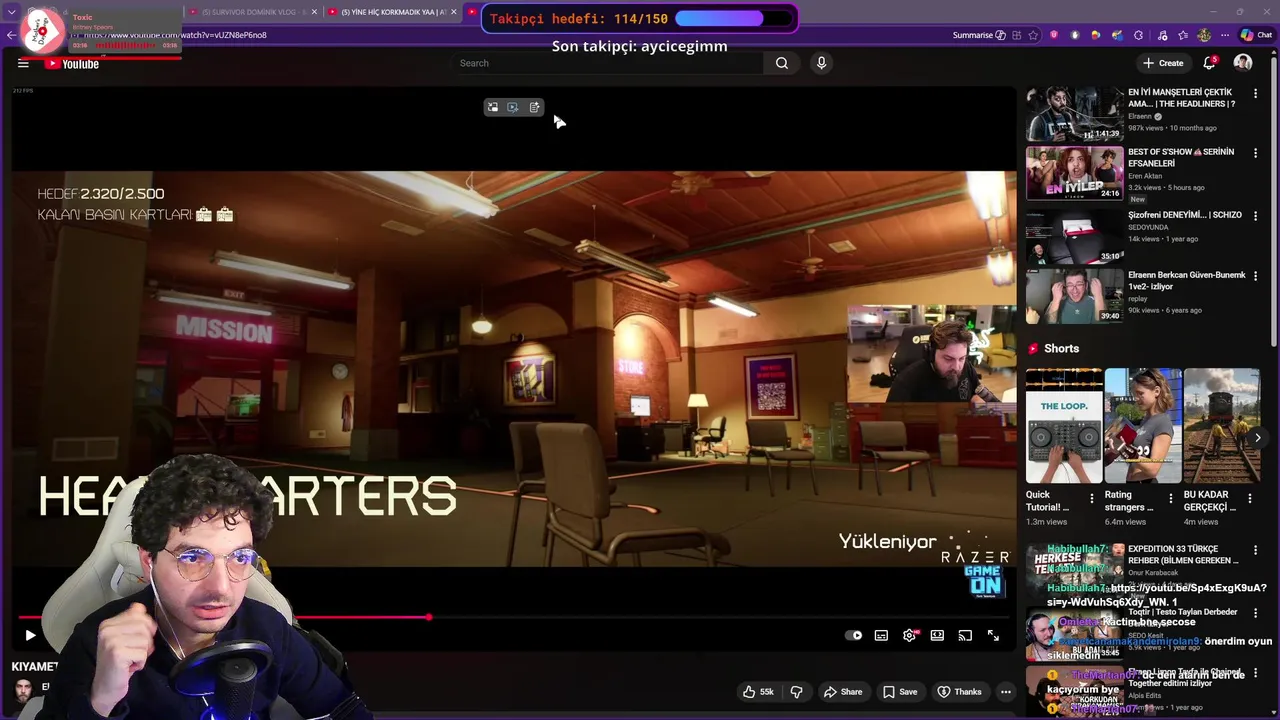Go to the YouTube home logo
The image size is (1280, 720).
(71, 63)
